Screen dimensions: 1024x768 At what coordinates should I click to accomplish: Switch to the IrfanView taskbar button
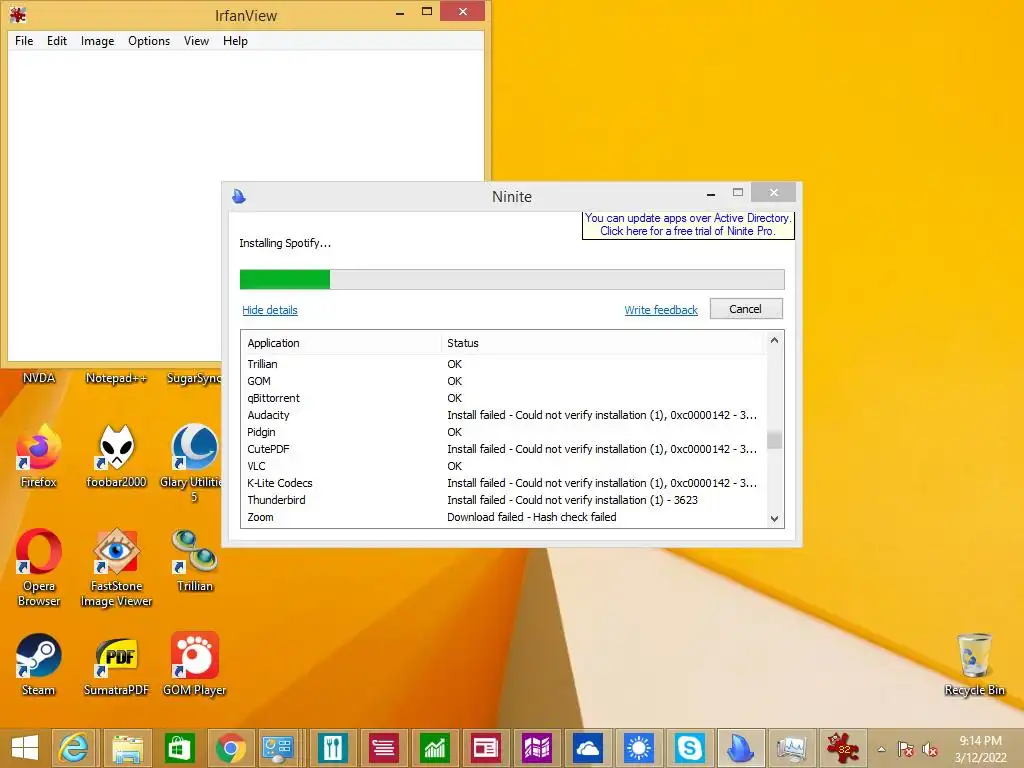[x=842, y=748]
